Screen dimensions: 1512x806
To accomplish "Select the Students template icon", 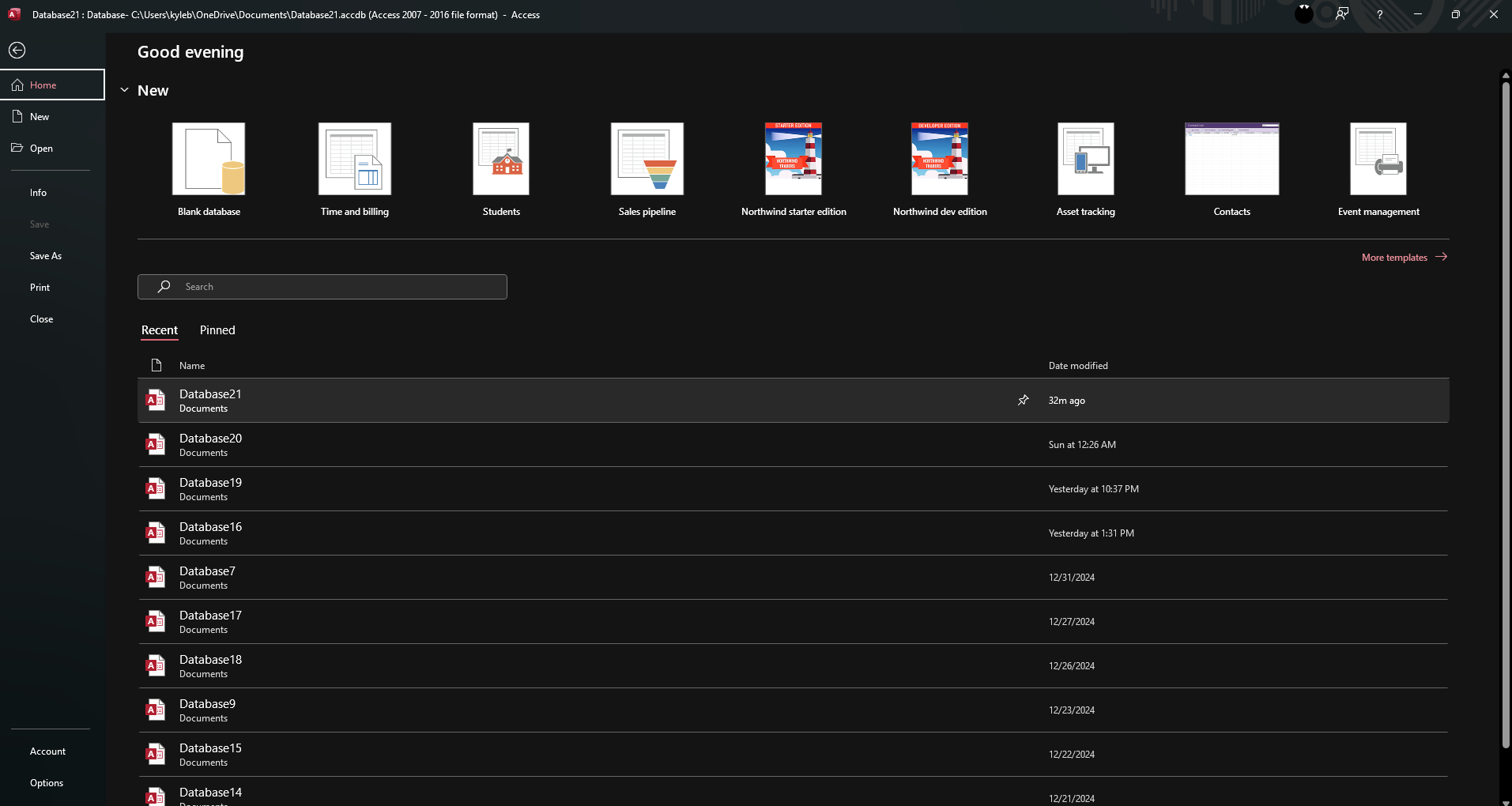I will [x=501, y=159].
